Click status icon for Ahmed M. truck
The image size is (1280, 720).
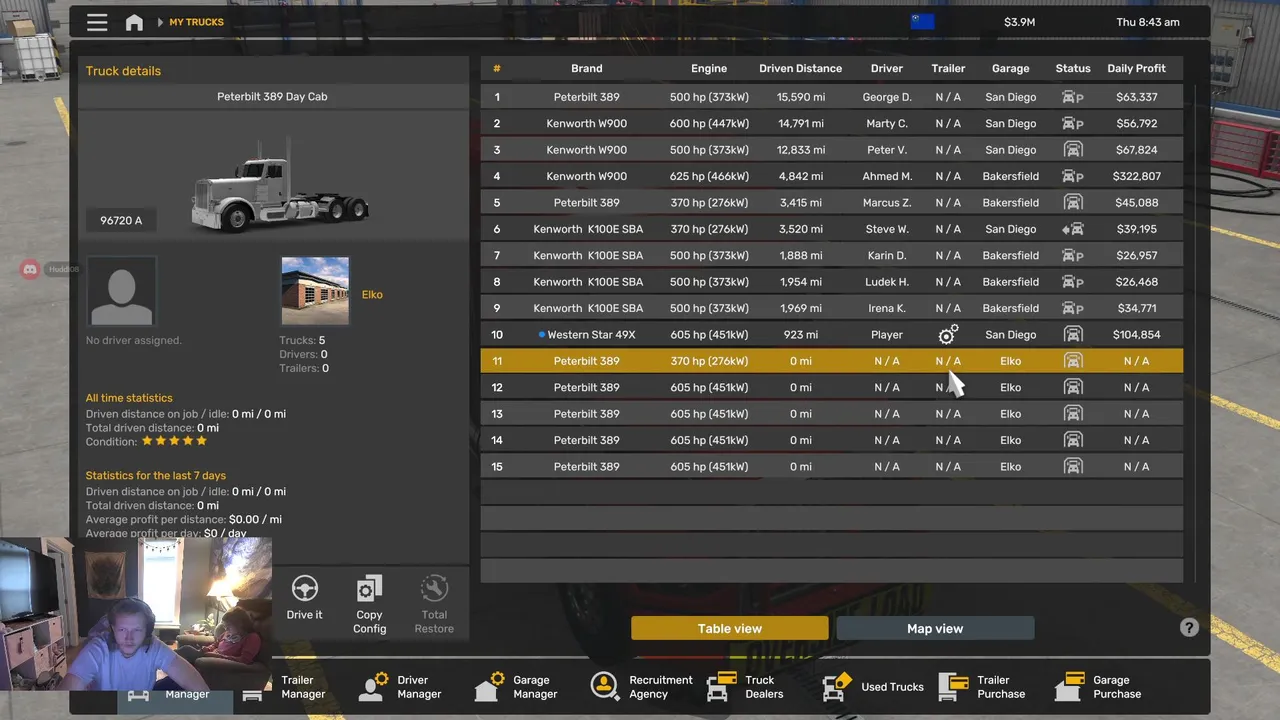coord(1073,176)
